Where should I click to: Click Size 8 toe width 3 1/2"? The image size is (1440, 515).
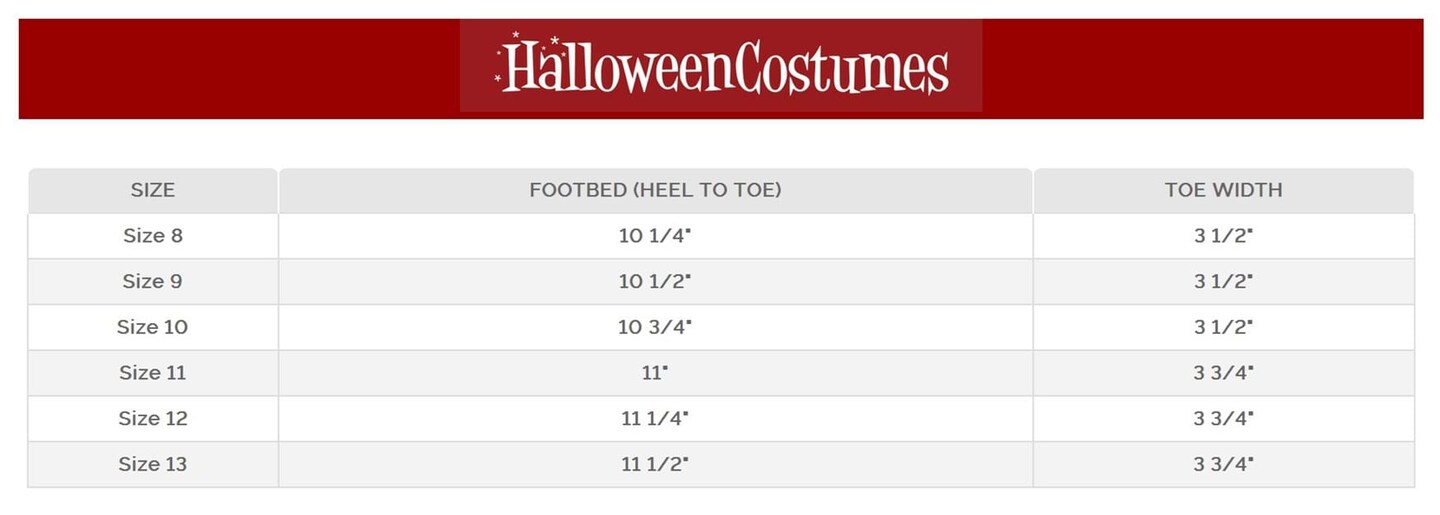[x=1223, y=236]
